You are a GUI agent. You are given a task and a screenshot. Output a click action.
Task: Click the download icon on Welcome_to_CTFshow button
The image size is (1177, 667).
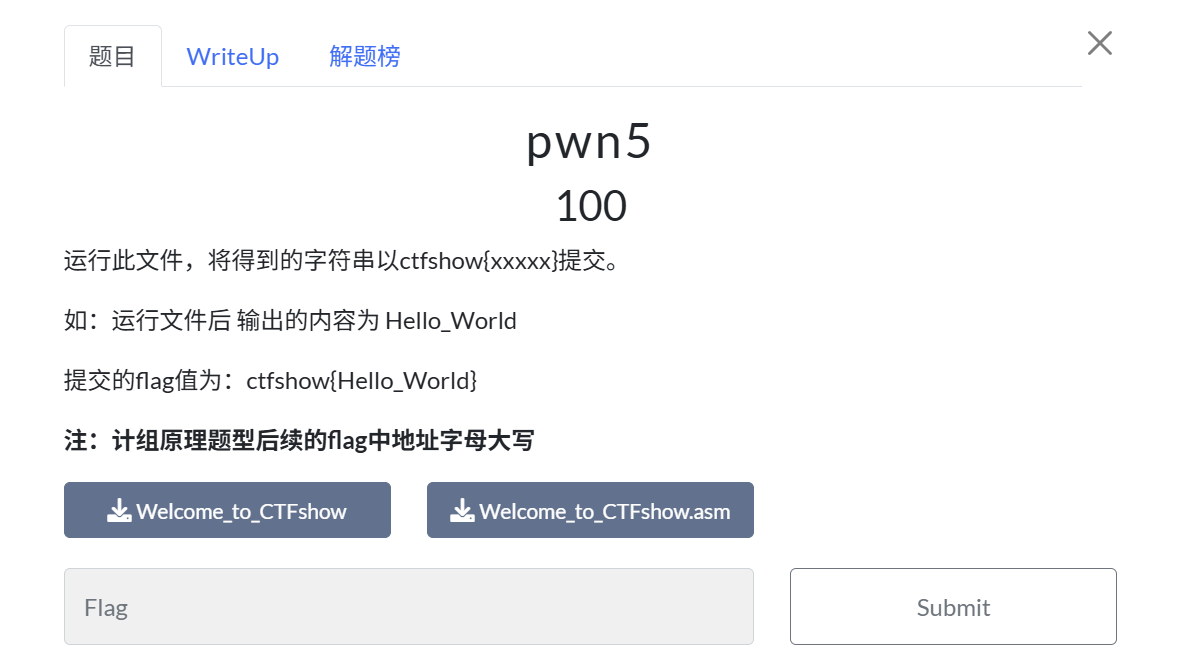coord(119,511)
